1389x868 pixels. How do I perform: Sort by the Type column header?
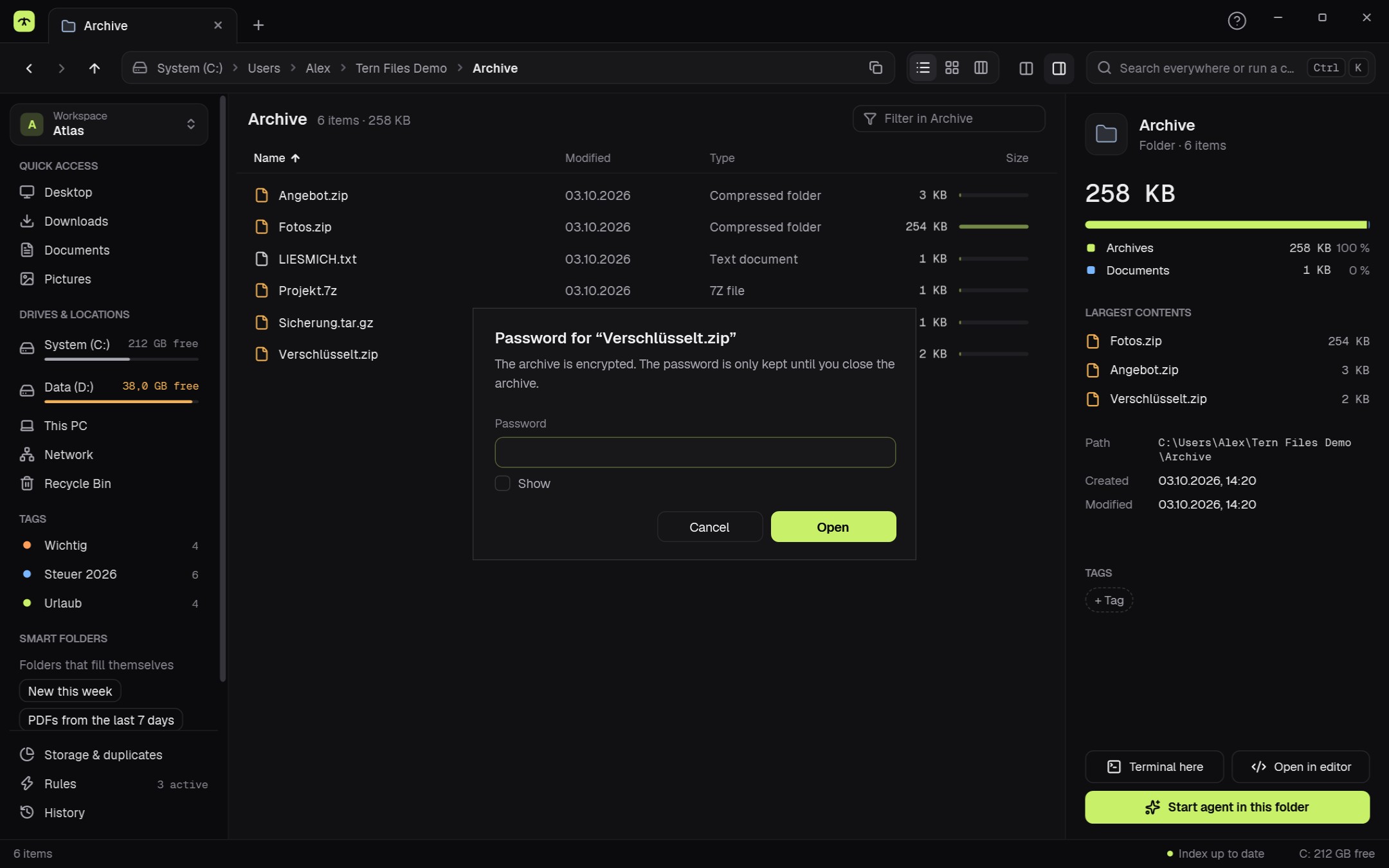click(722, 158)
